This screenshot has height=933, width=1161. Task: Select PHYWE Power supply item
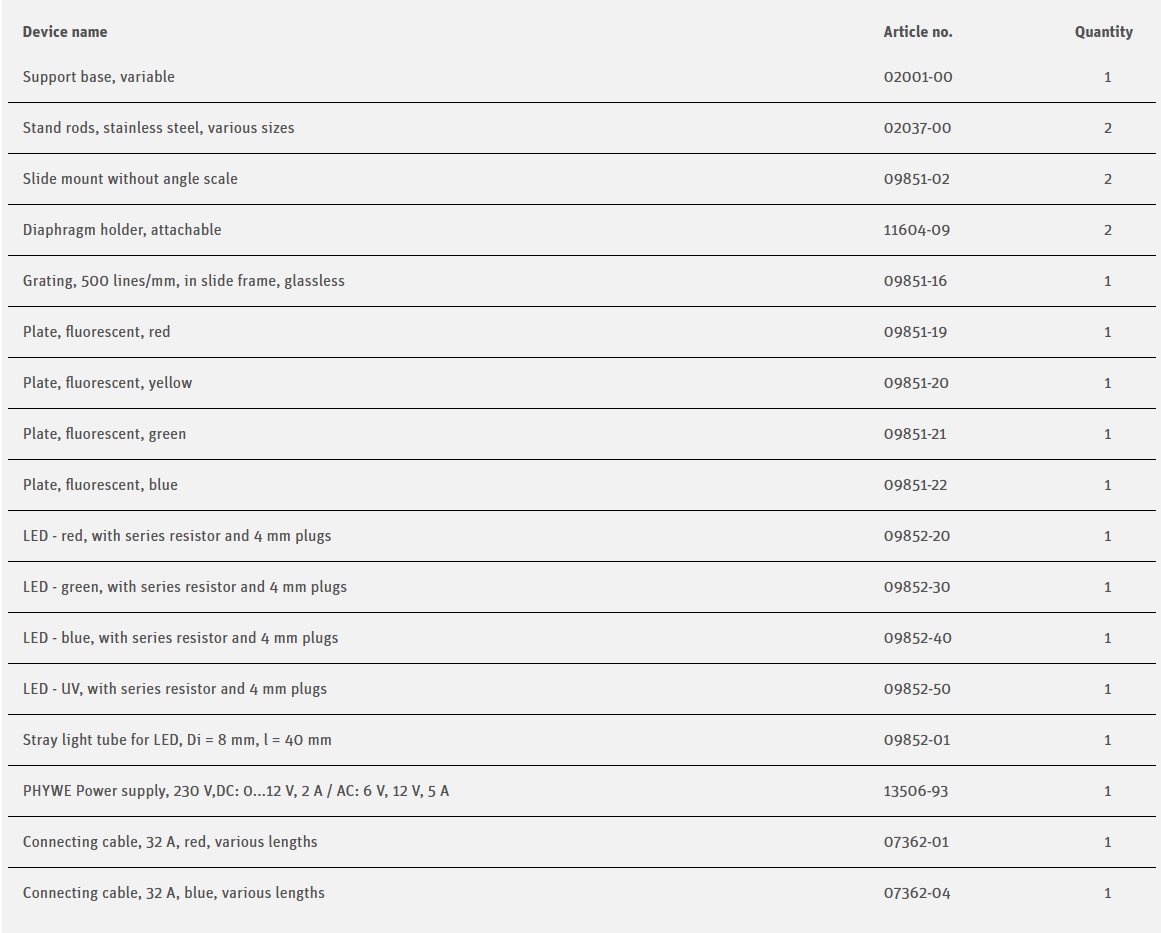coord(236,791)
